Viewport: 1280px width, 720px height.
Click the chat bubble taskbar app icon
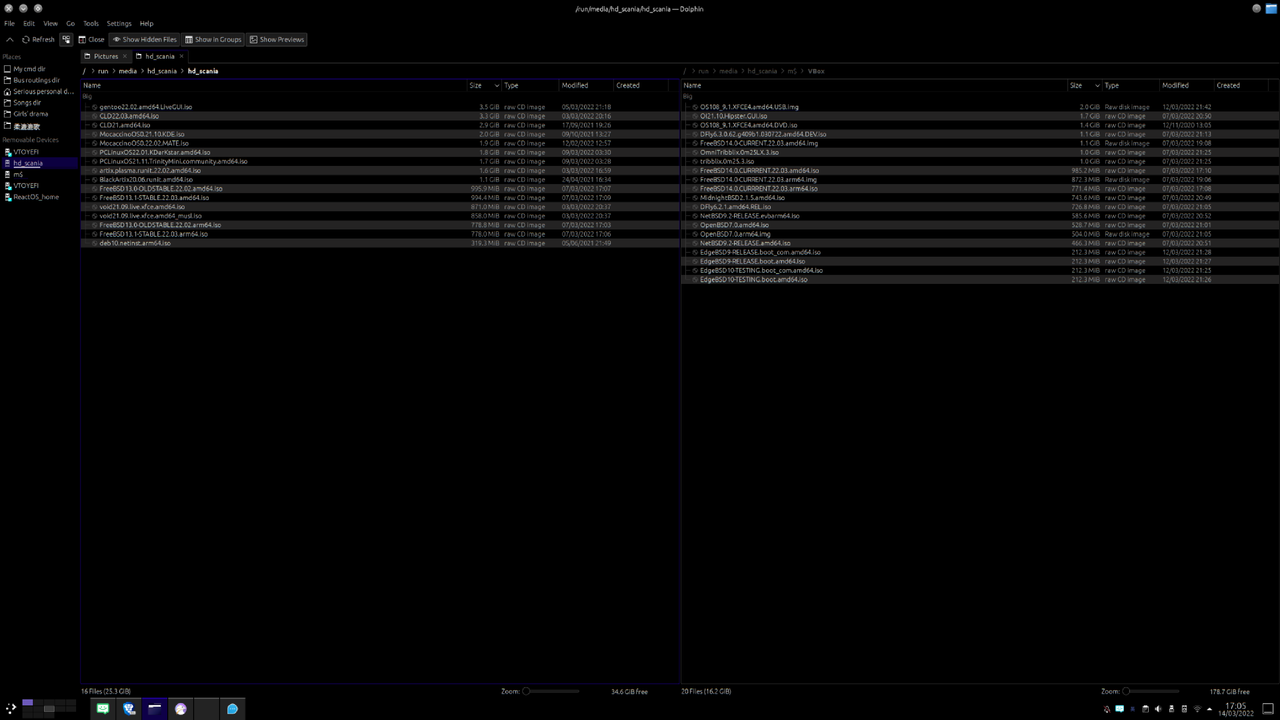[232, 709]
